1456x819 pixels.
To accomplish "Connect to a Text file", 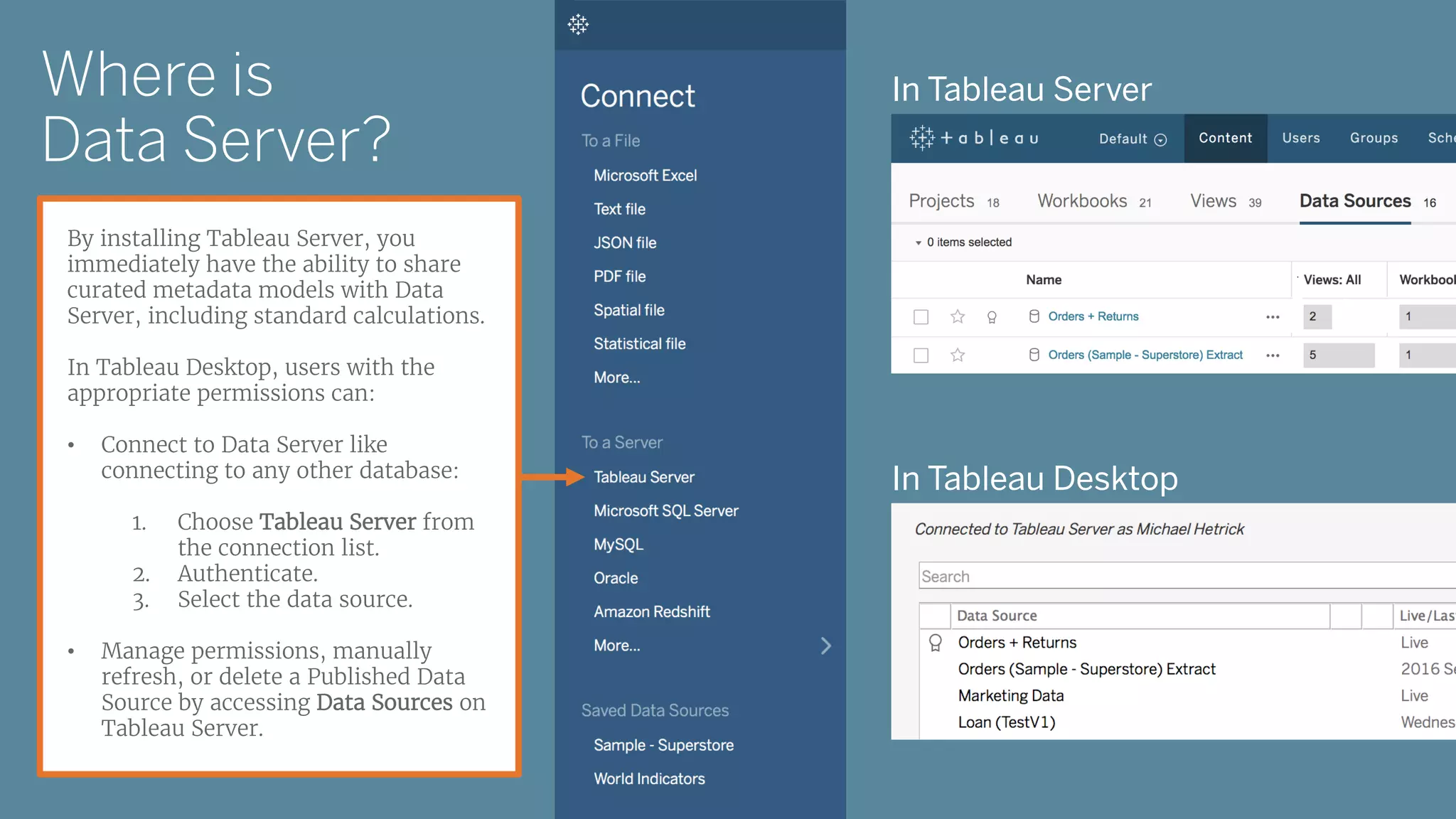I will click(x=619, y=209).
